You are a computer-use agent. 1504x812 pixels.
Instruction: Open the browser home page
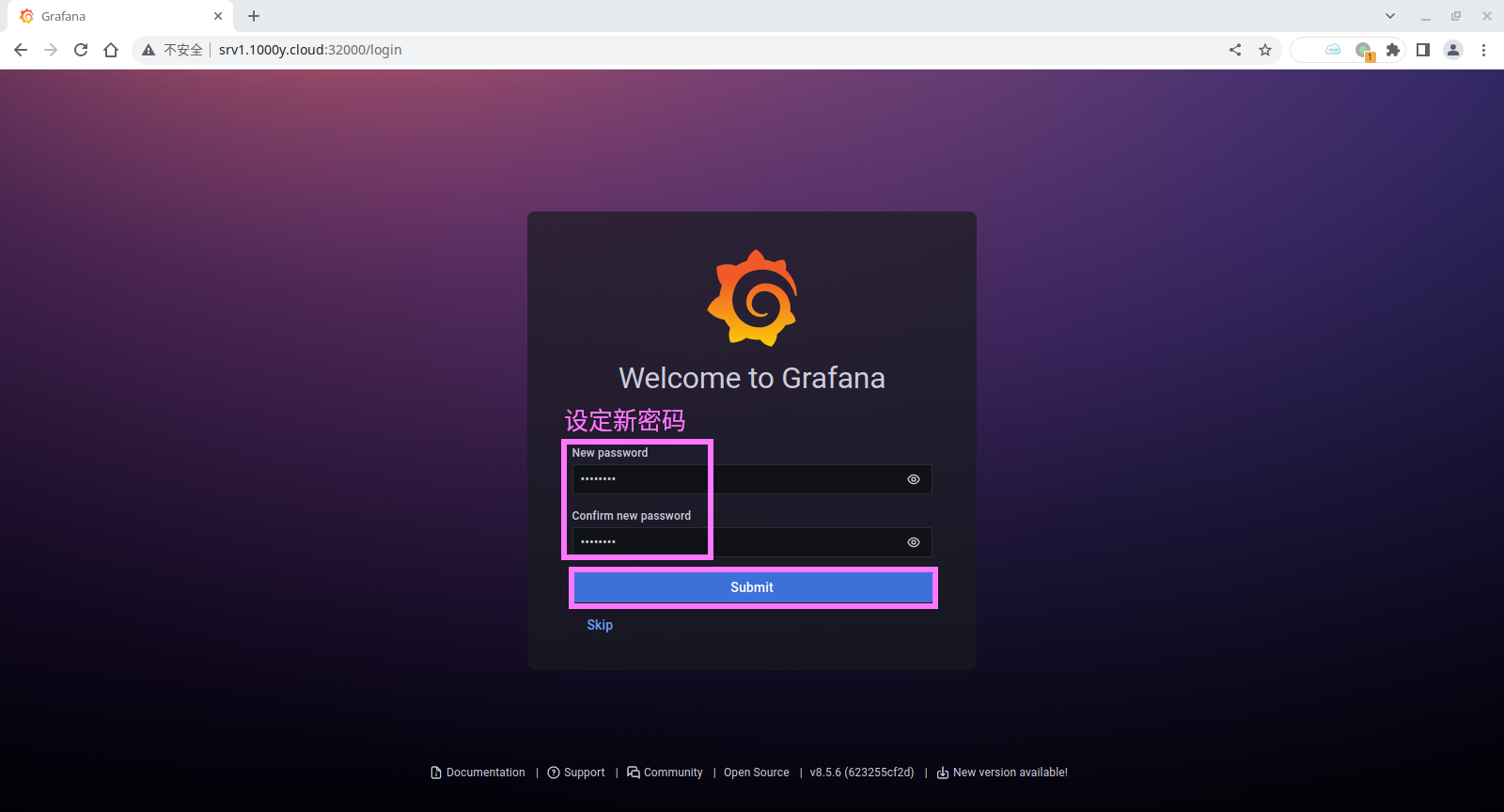111,50
